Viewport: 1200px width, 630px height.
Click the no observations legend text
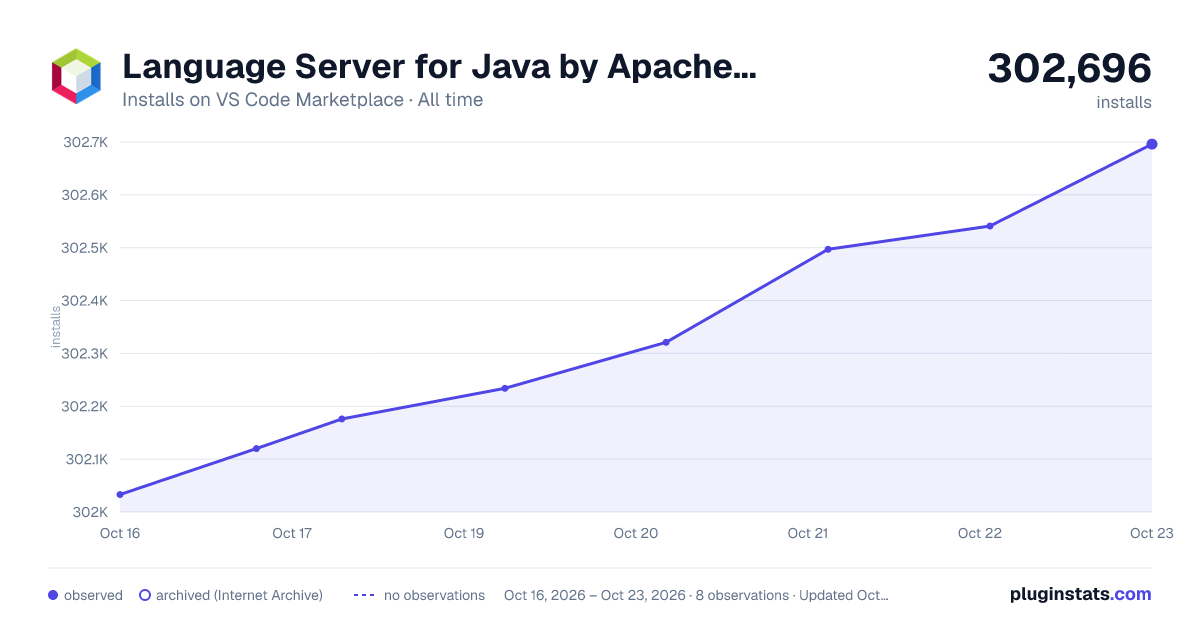tap(434, 595)
